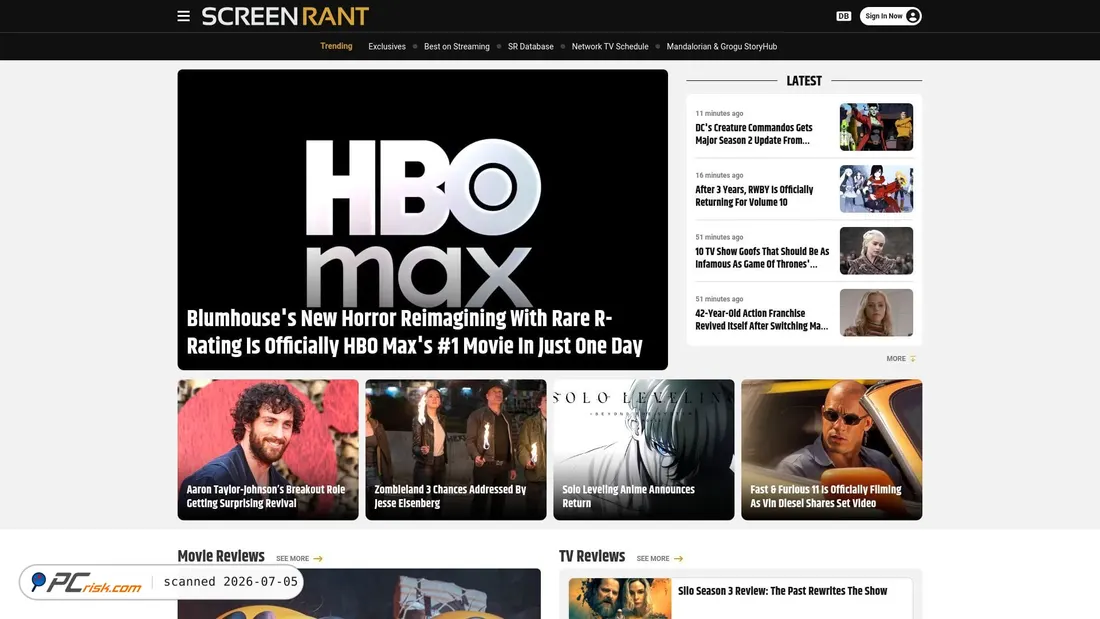Open Aaron Taylor-Johnson's Breakout Role card
Image resolution: width=1100 pixels, height=619 pixels.
[268, 450]
